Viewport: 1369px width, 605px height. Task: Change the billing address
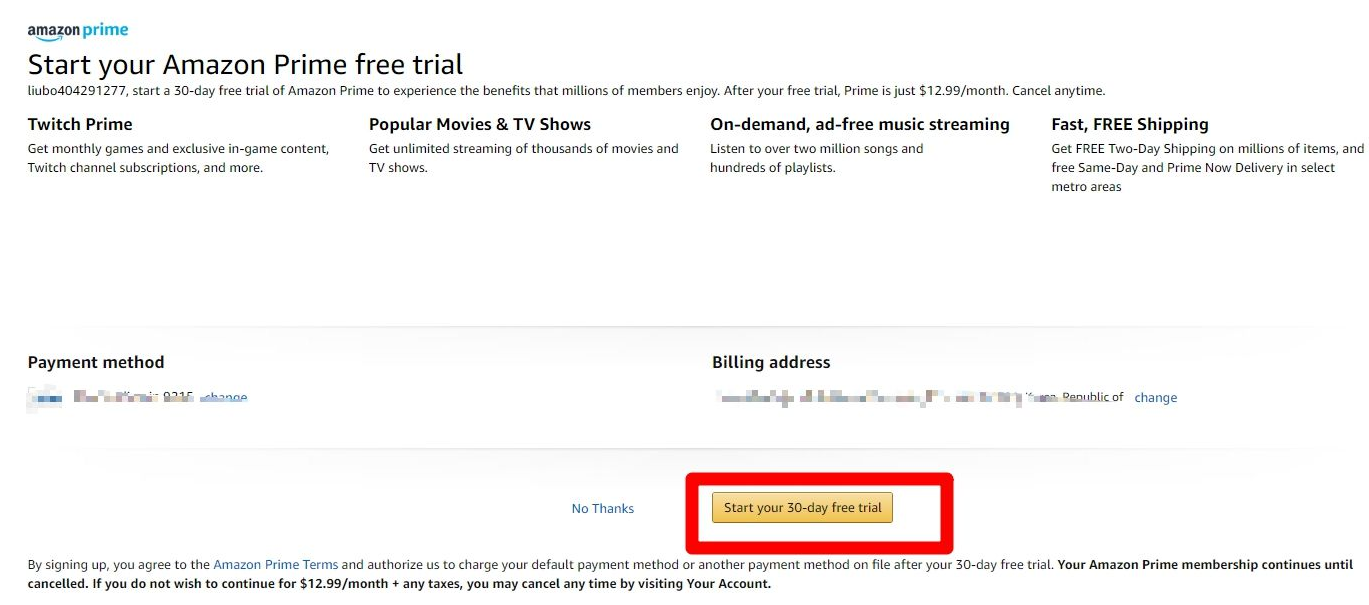click(1155, 398)
